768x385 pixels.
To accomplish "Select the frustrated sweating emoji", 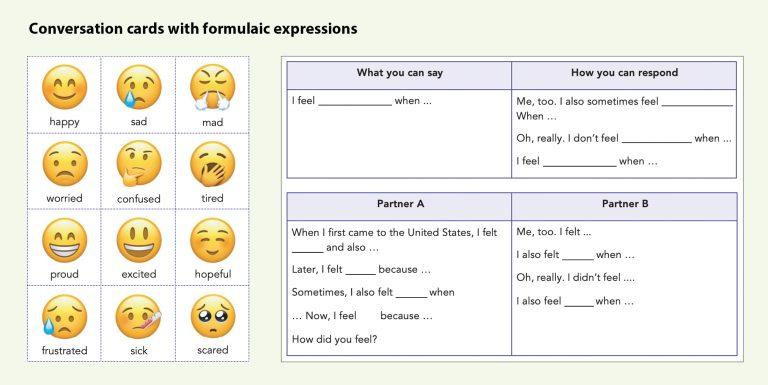I will [64, 317].
